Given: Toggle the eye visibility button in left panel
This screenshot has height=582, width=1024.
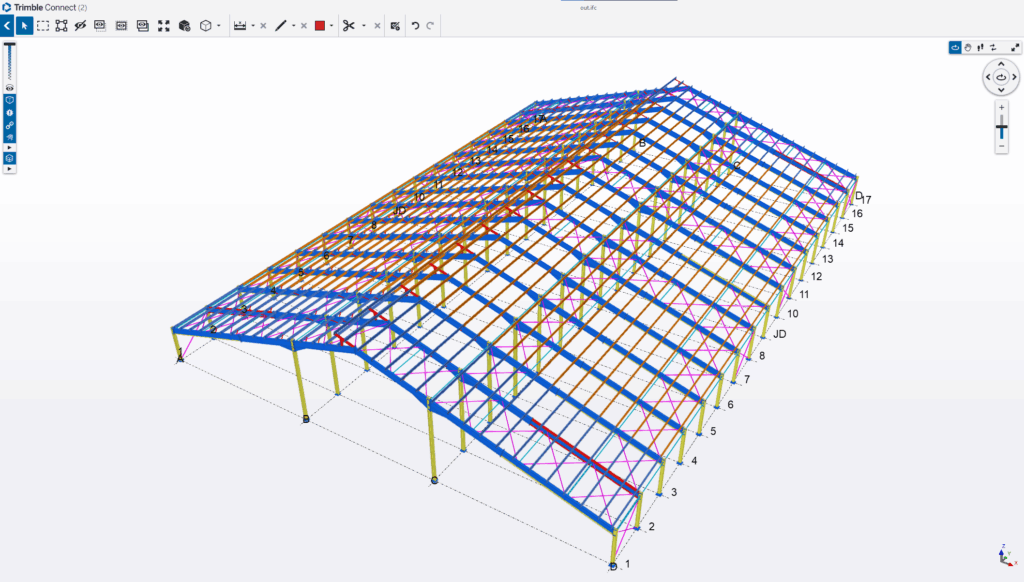Looking at the screenshot, I should tap(10, 88).
